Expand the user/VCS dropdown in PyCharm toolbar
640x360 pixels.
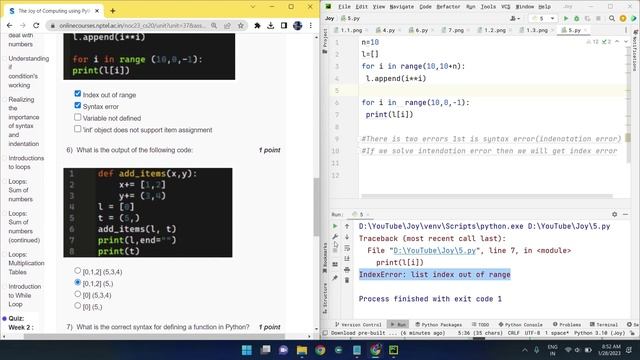(515, 18)
